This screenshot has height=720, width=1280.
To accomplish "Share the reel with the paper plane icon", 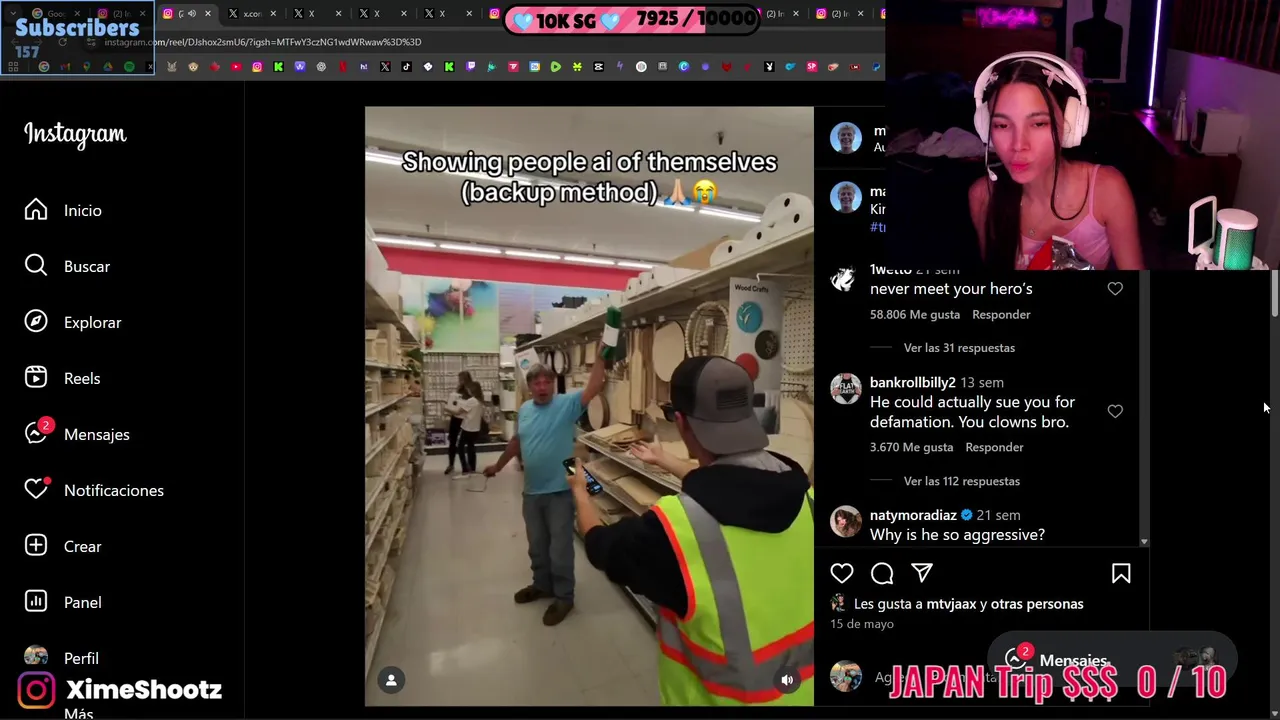I will click(922, 573).
